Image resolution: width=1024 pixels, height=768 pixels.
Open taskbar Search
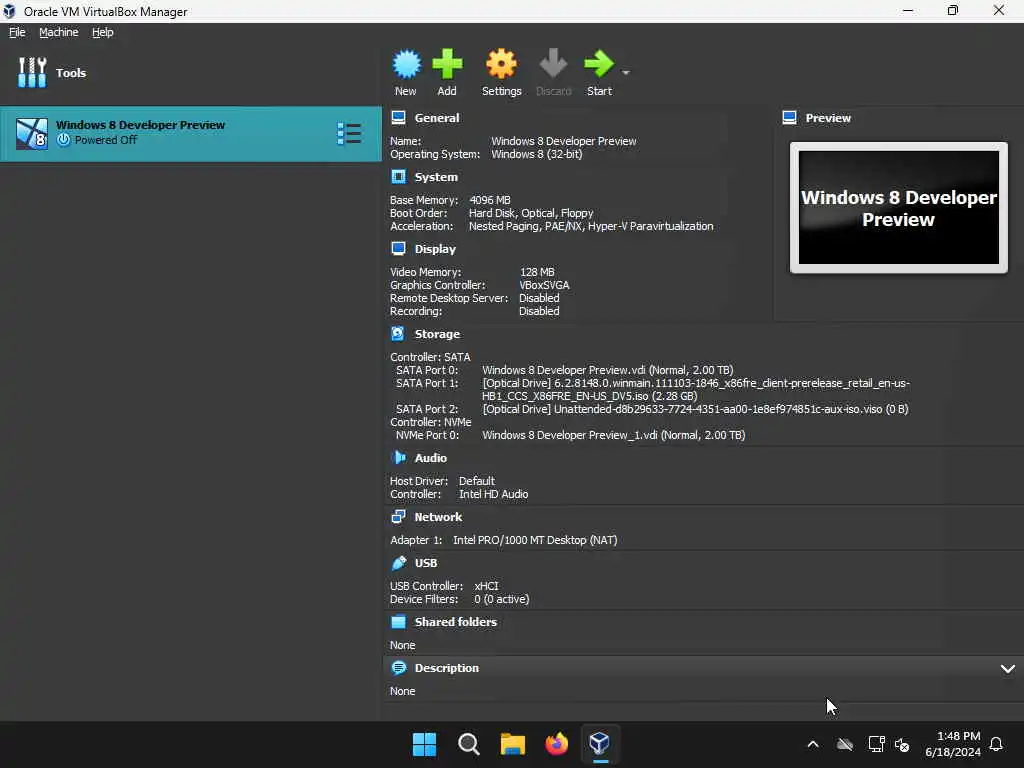pyautogui.click(x=468, y=744)
